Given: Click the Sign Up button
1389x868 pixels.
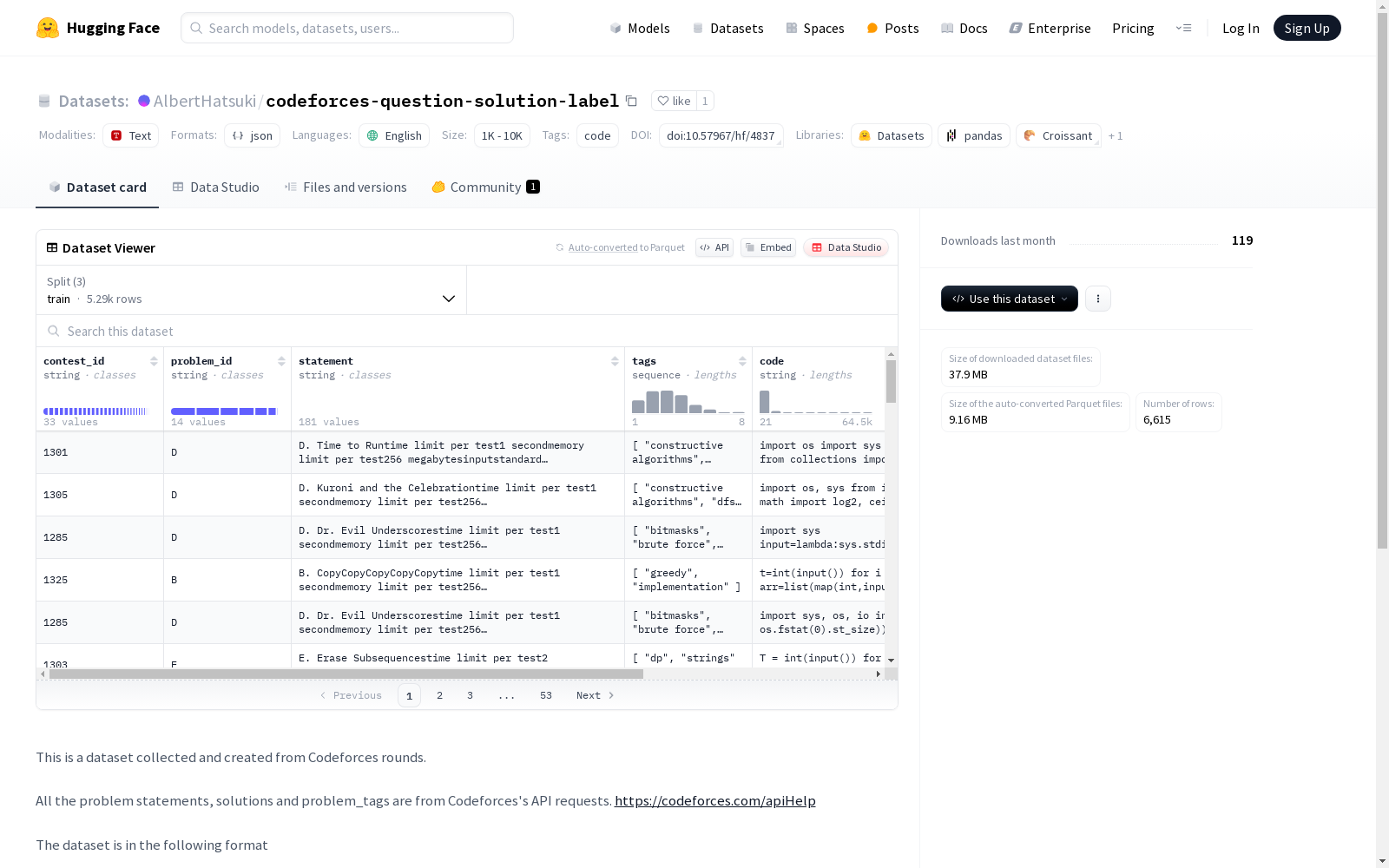Looking at the screenshot, I should (x=1307, y=28).
